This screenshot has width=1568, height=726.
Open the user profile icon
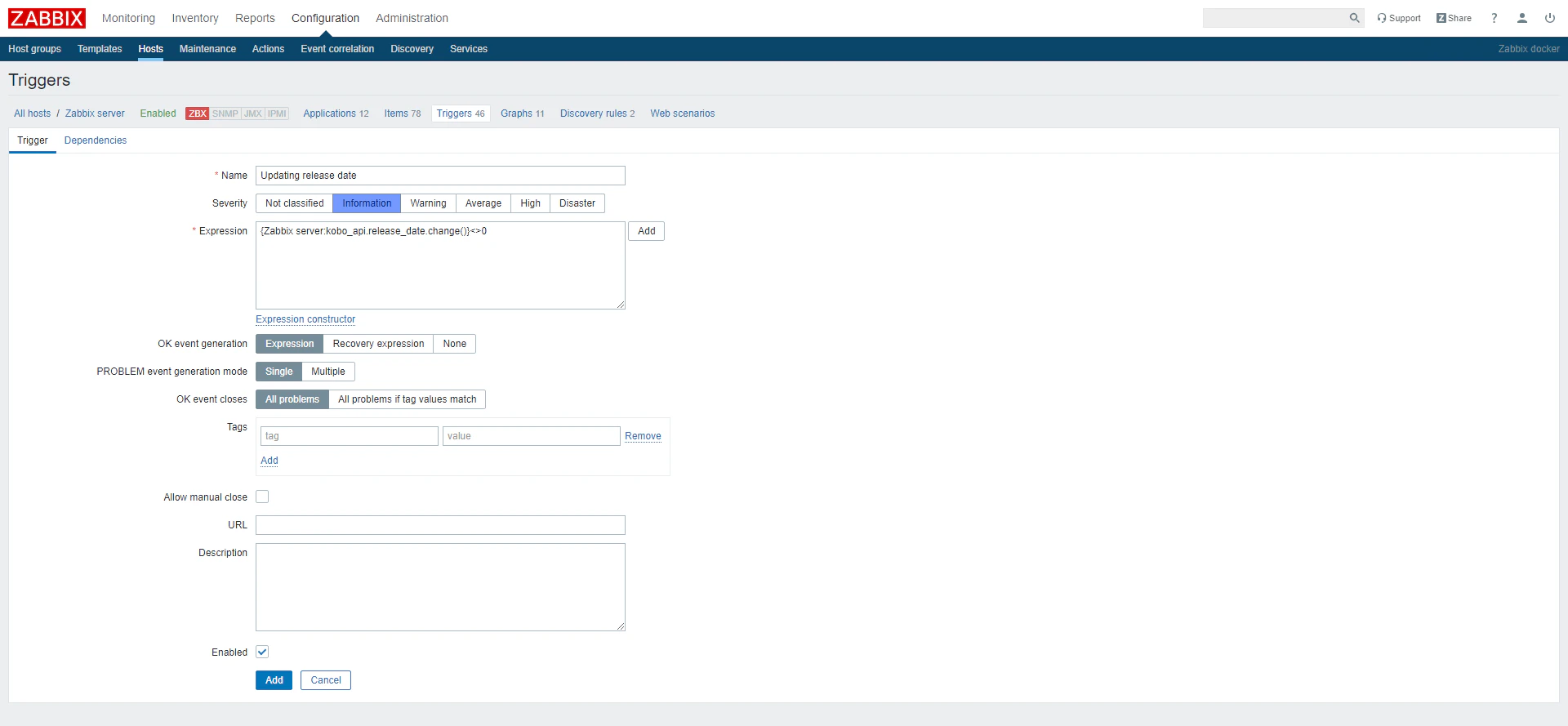pyautogui.click(x=1522, y=18)
